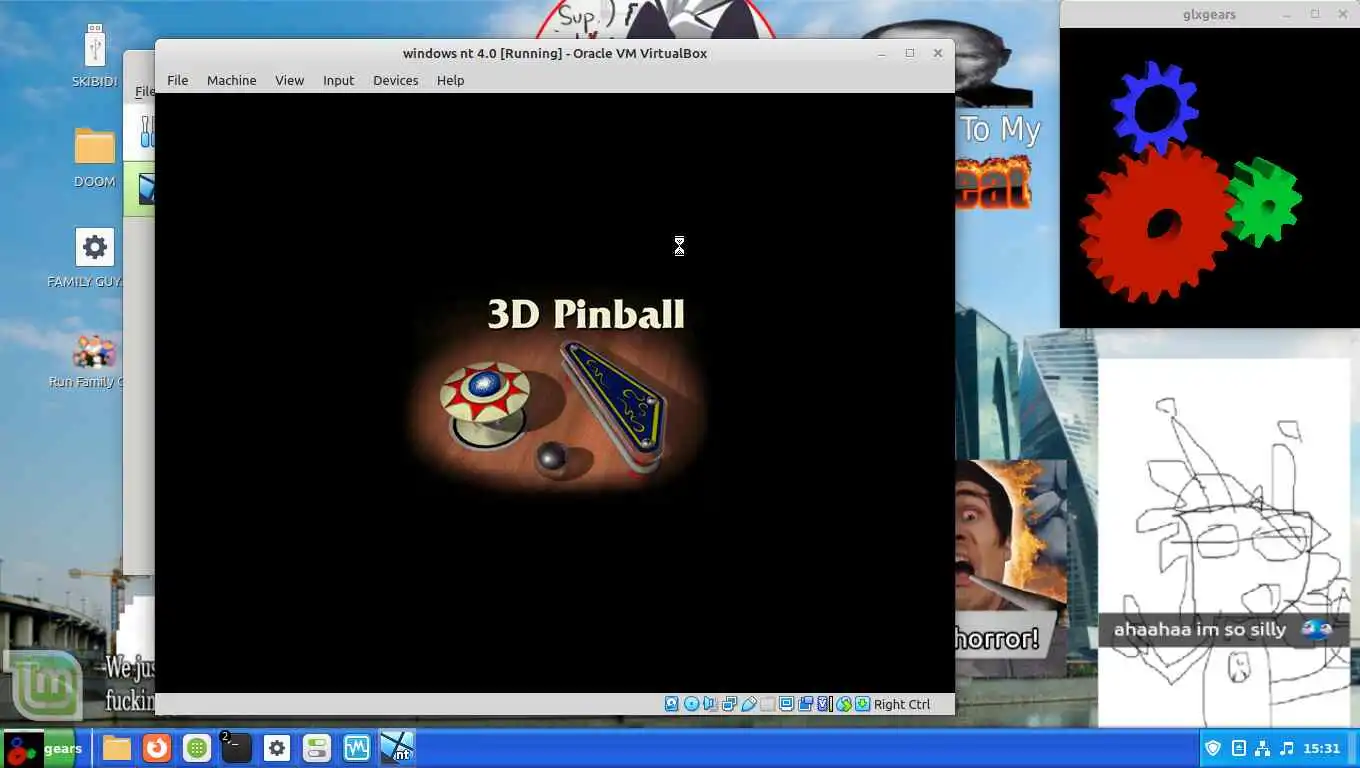Click the 15:31 clock in the panel
1360x768 pixels.
[x=1321, y=748]
